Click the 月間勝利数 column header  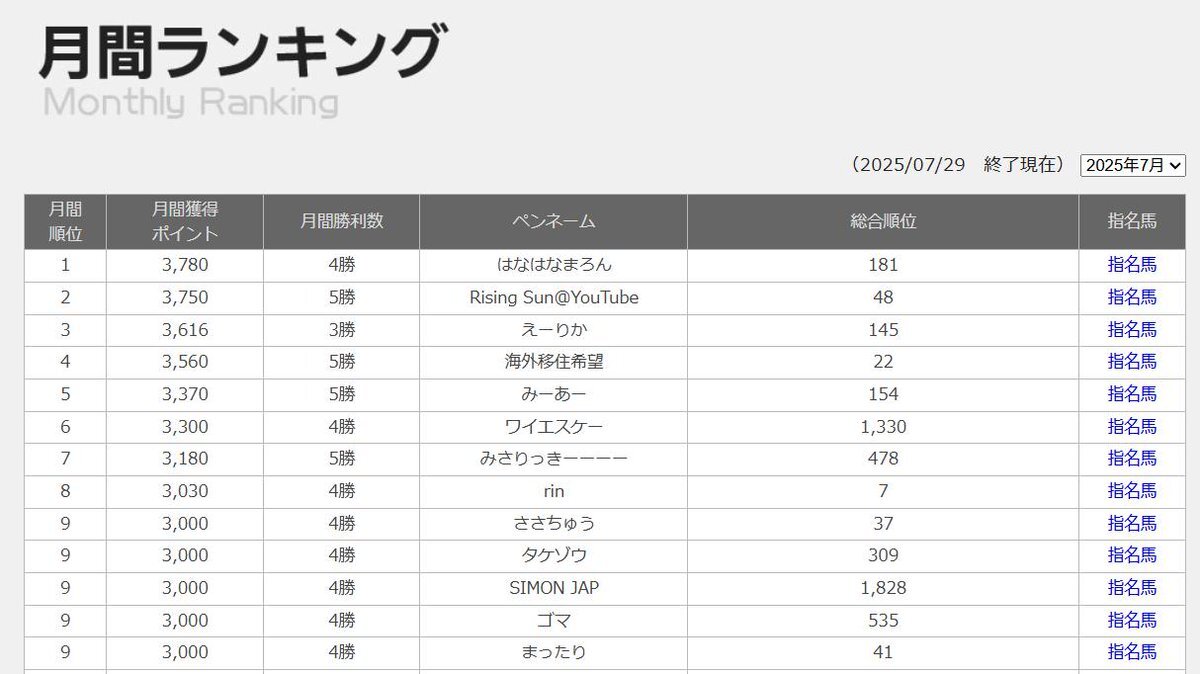click(342, 222)
